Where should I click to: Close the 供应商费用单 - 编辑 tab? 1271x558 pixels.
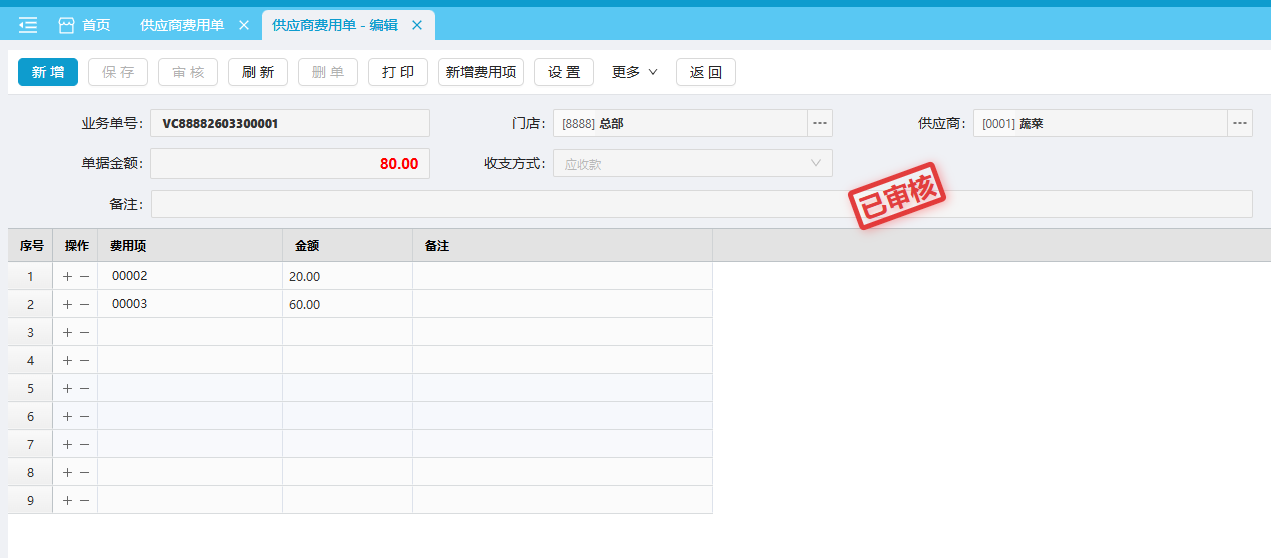417,25
